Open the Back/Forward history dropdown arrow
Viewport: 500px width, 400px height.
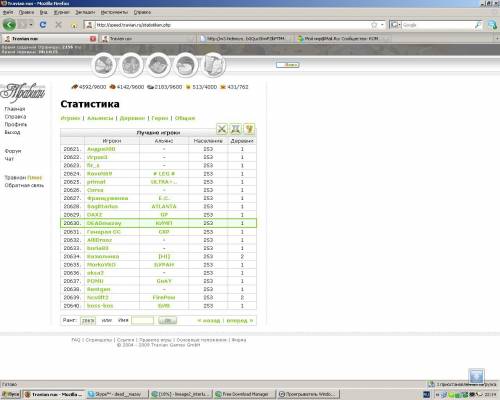point(31,25)
